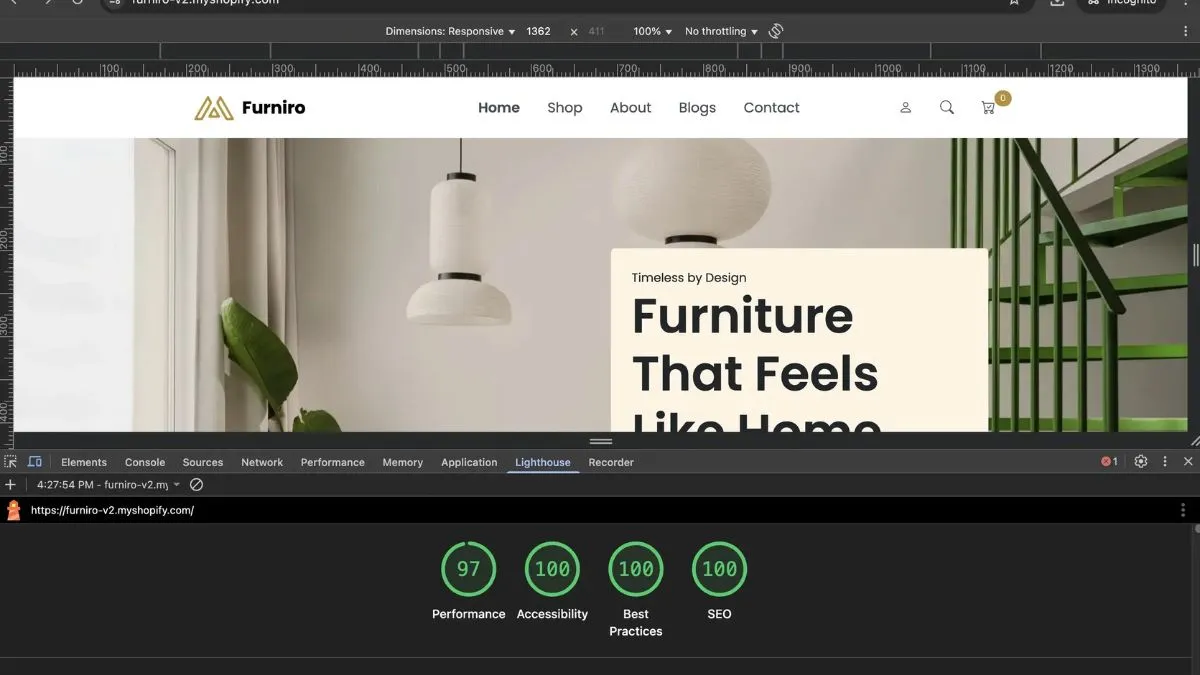
Task: Start a new Lighthouse report with the plus icon
Action: tap(10, 484)
